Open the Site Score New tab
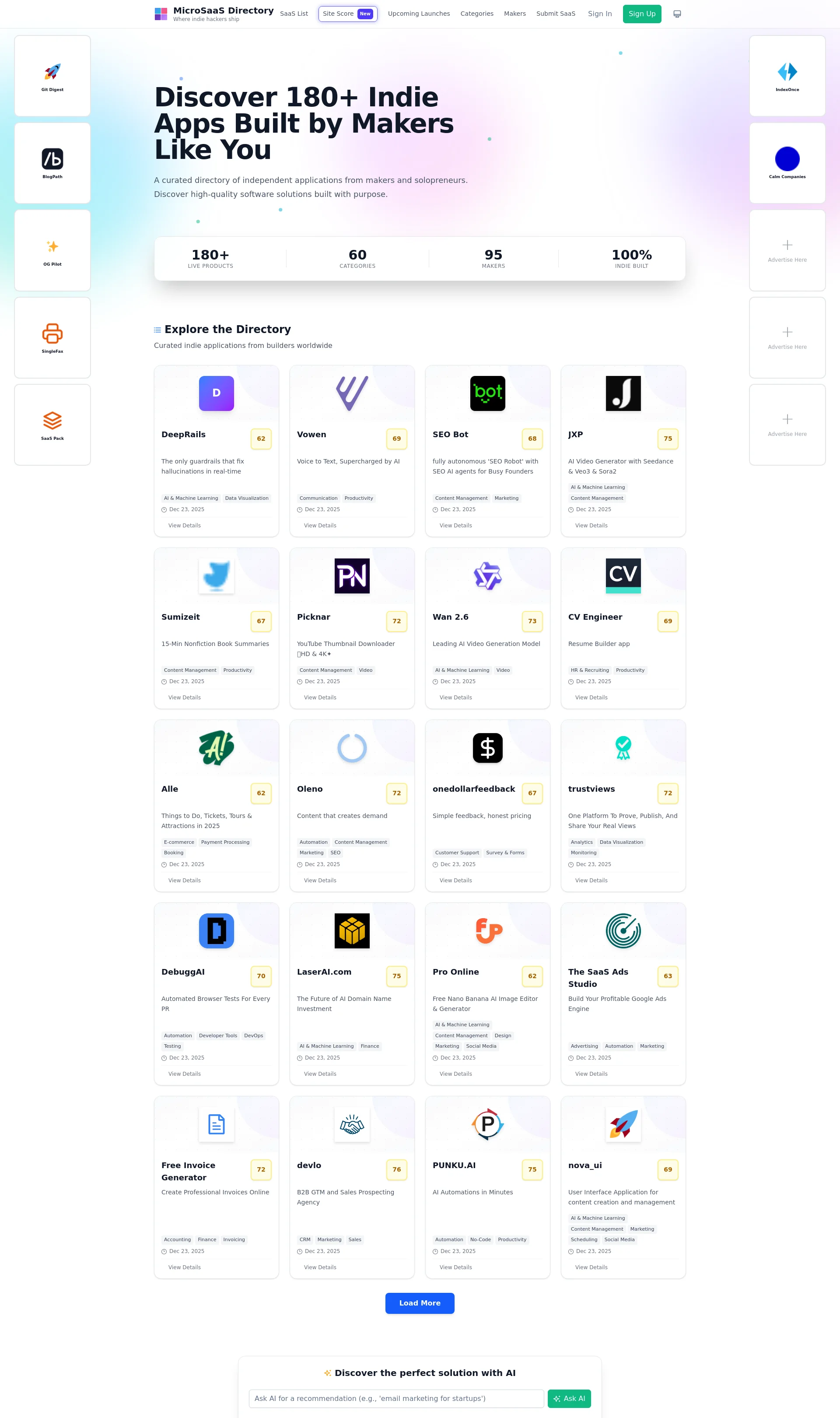This screenshot has height=1418, width=840. (x=347, y=14)
